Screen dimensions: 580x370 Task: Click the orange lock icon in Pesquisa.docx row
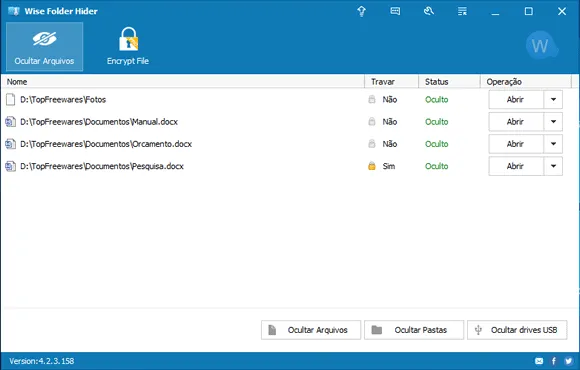372,166
